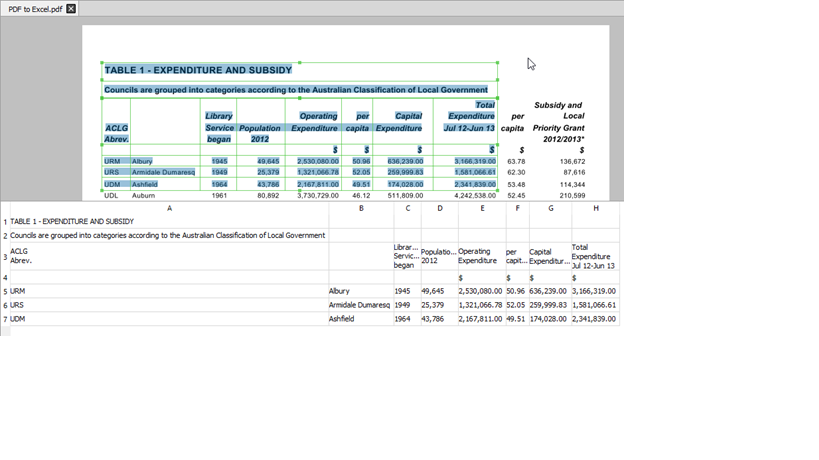The image size is (819, 460).
Task: Click cell 'TABLE 1 - EXPENDITURE AND SUBSIDY' in preview
Action: 169,221
